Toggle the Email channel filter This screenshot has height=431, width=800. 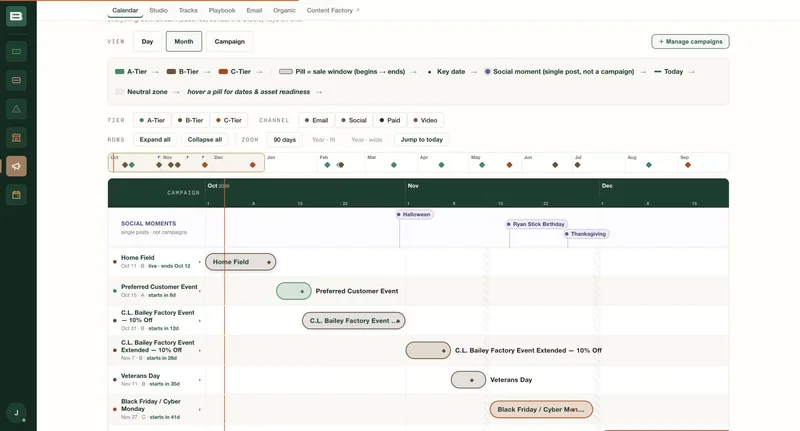coord(316,120)
